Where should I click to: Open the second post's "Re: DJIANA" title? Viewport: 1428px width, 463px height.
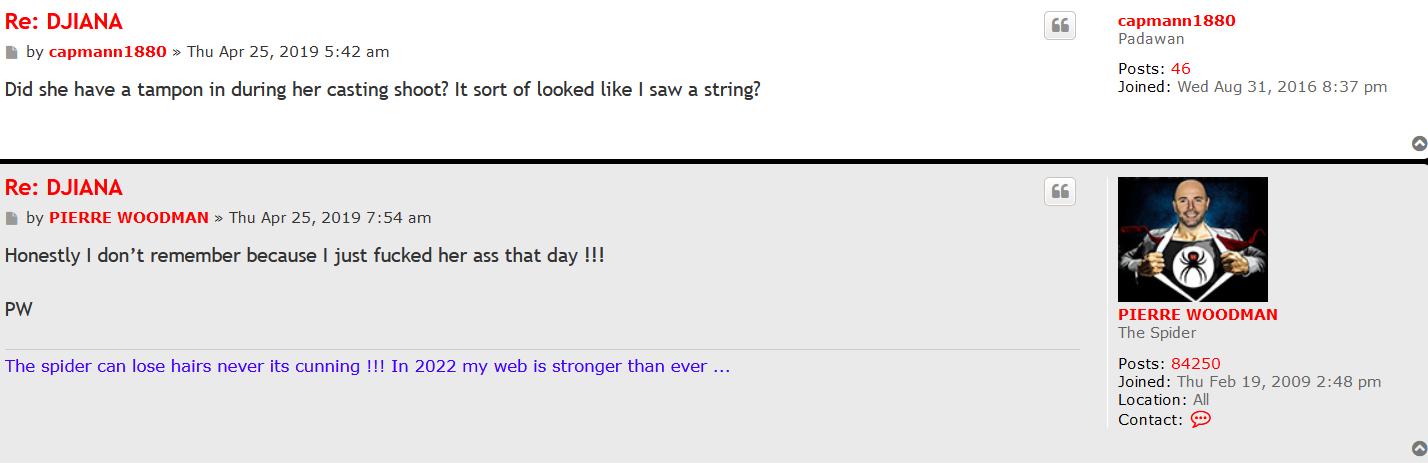[x=63, y=187]
